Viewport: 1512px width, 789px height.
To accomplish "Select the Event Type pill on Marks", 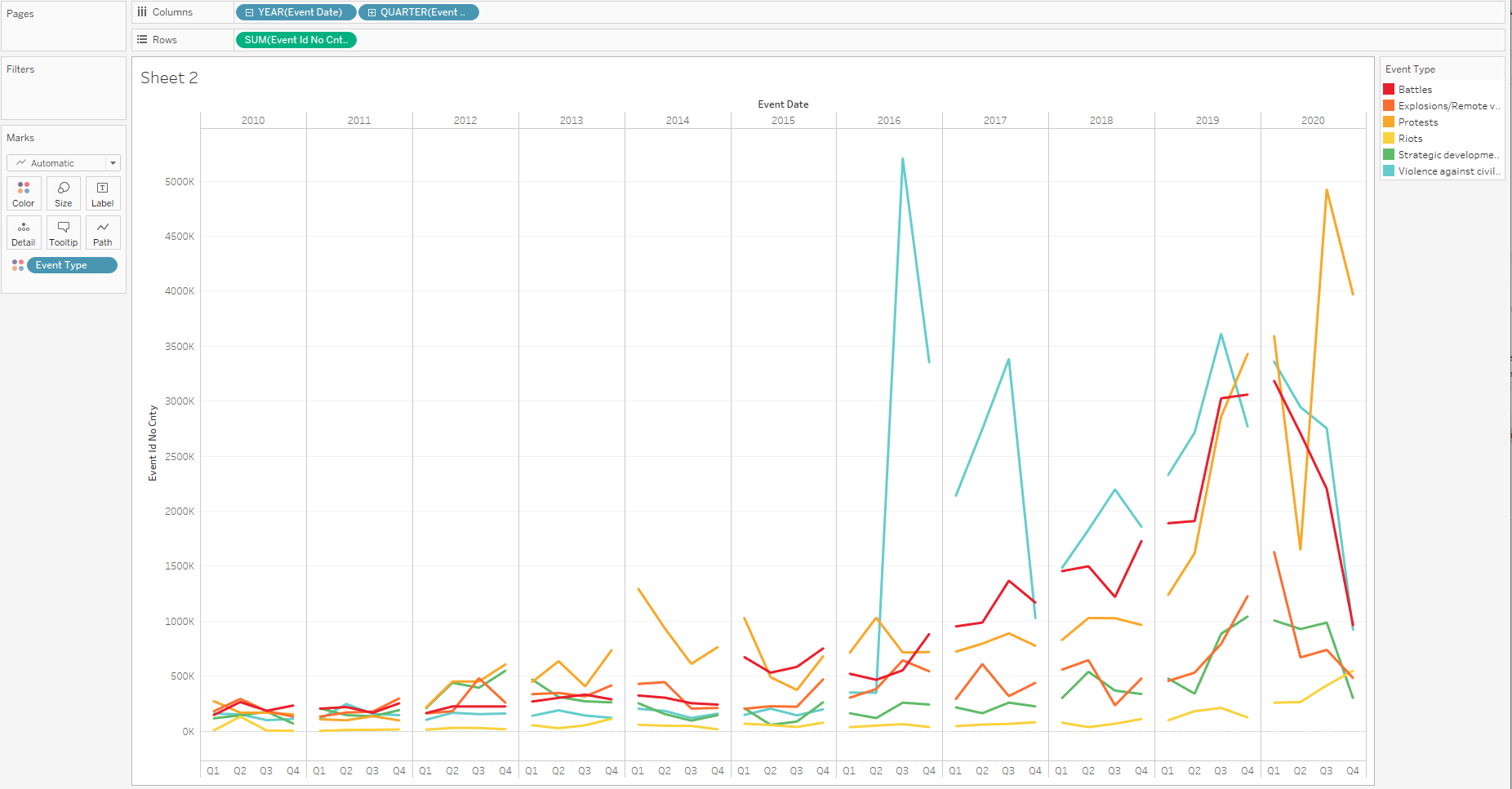I will pos(72,265).
